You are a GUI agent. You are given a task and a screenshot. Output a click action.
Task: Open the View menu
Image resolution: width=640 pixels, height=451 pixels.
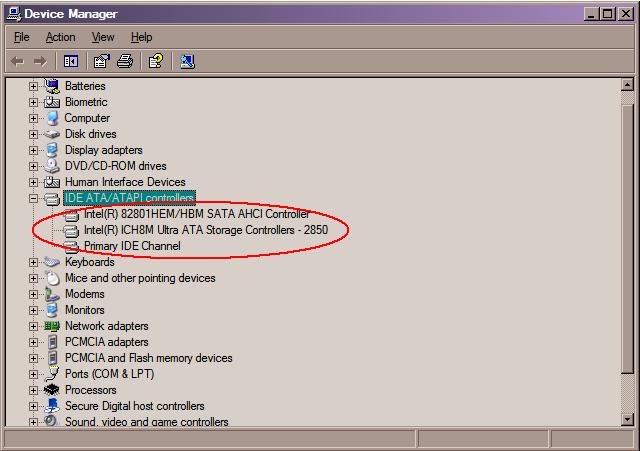[103, 37]
